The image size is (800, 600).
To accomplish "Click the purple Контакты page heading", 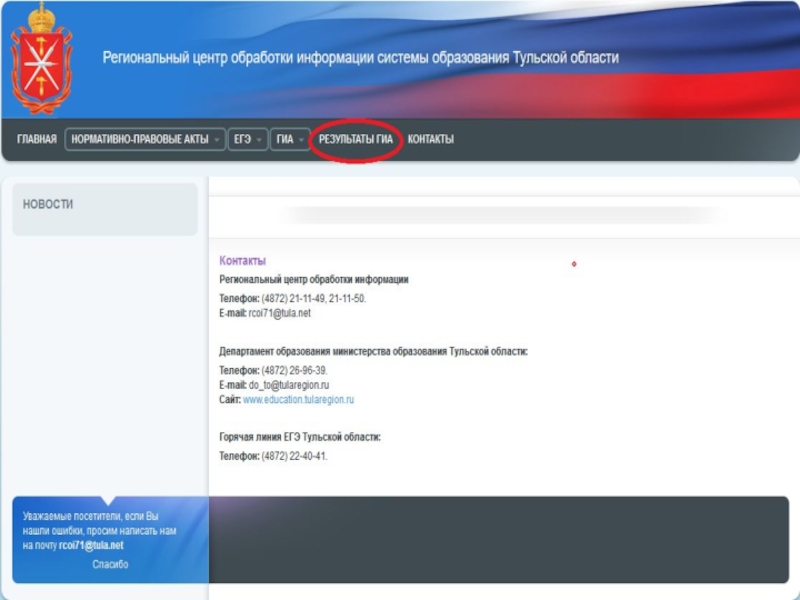I will 242,261.
